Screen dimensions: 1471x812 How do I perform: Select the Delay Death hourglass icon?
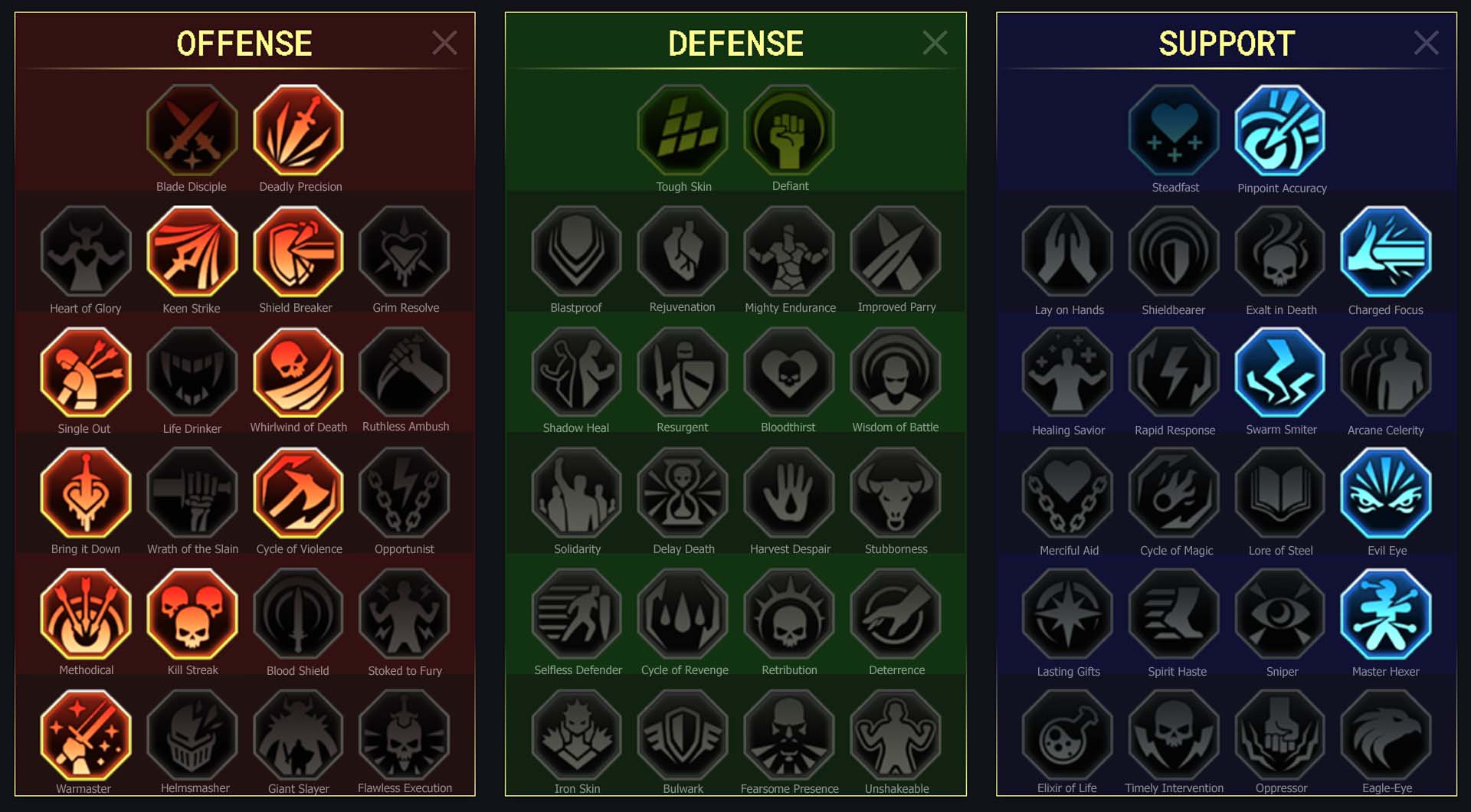coord(683,493)
